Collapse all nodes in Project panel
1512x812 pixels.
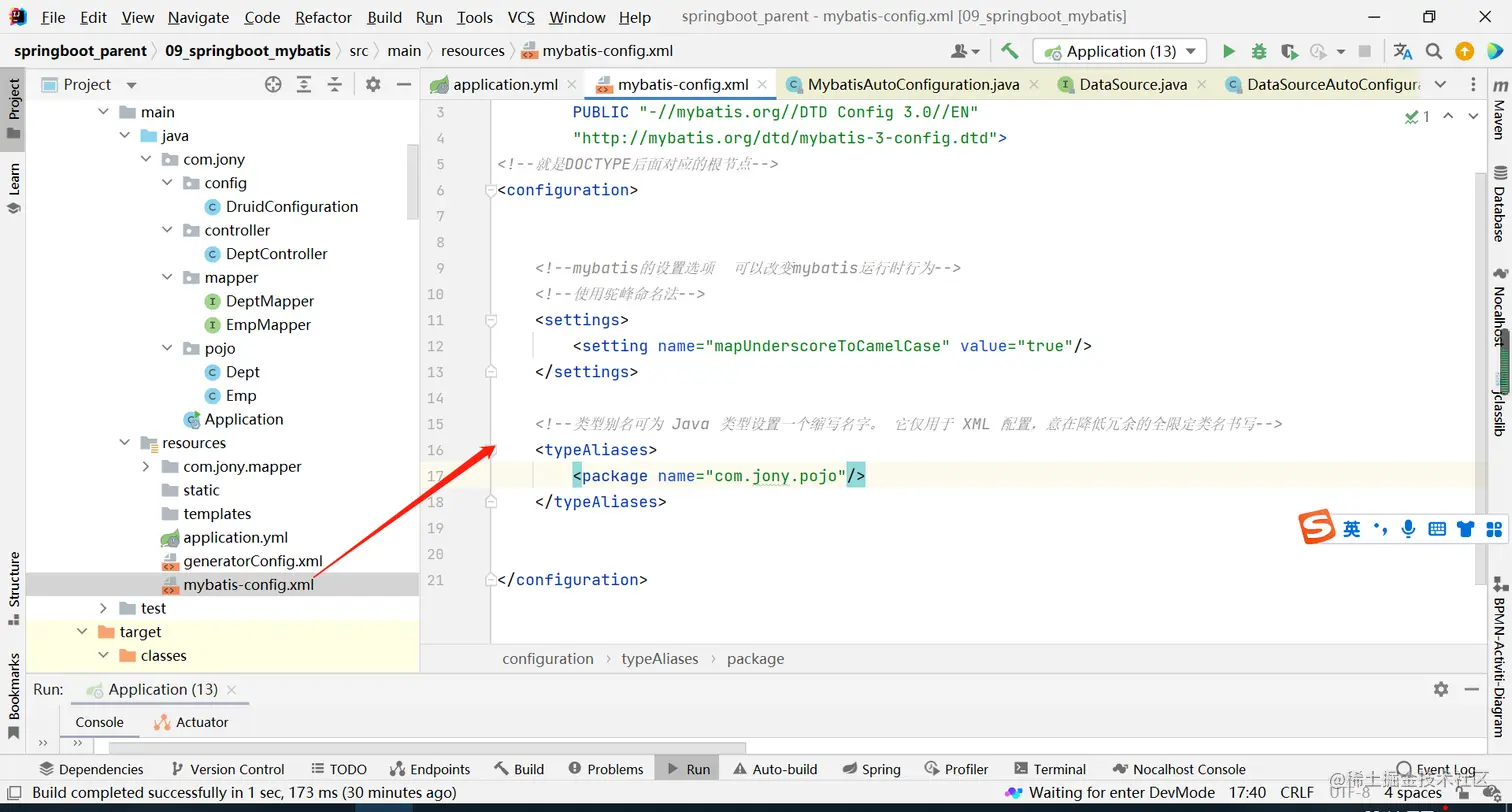pos(335,85)
